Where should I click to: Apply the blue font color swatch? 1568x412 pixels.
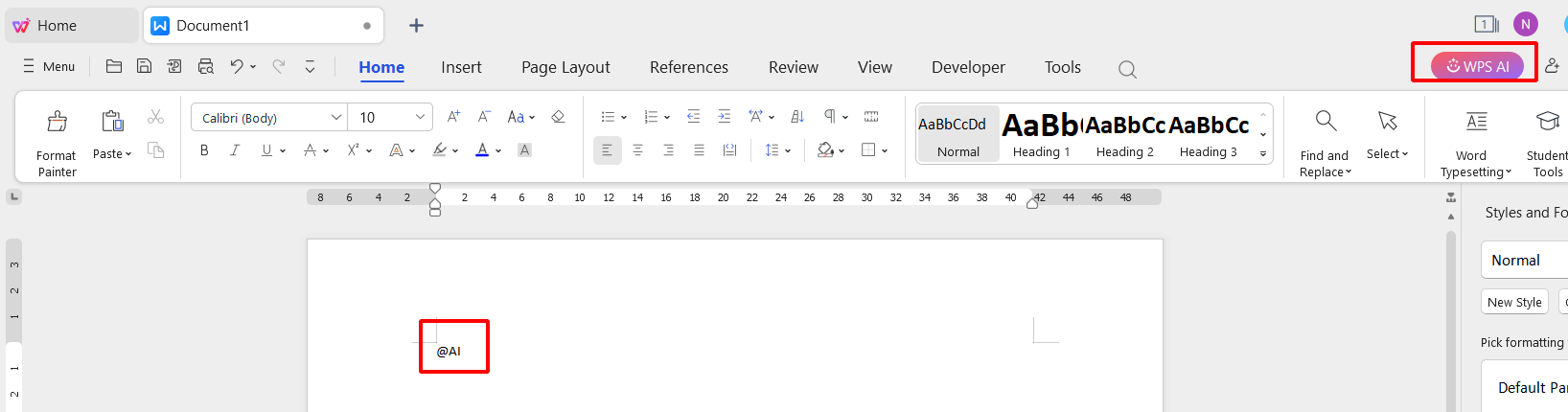[x=482, y=150]
